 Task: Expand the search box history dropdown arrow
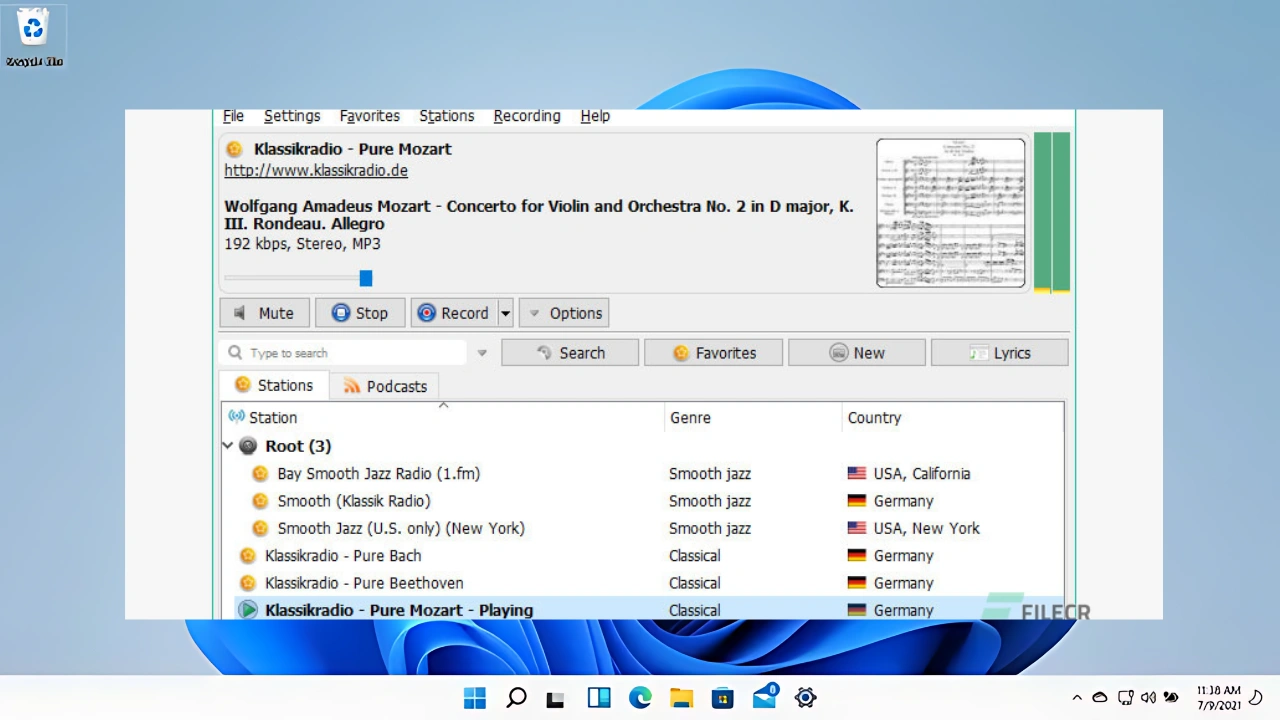point(482,353)
